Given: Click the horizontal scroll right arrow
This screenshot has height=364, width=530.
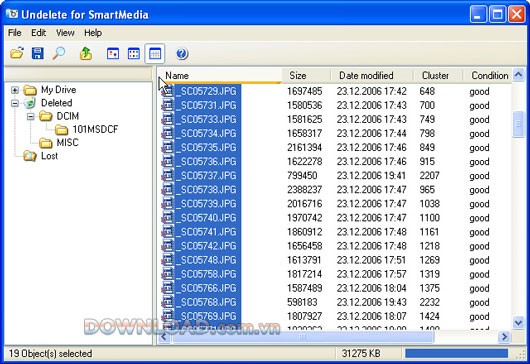Looking at the screenshot, I should click(x=505, y=337).
